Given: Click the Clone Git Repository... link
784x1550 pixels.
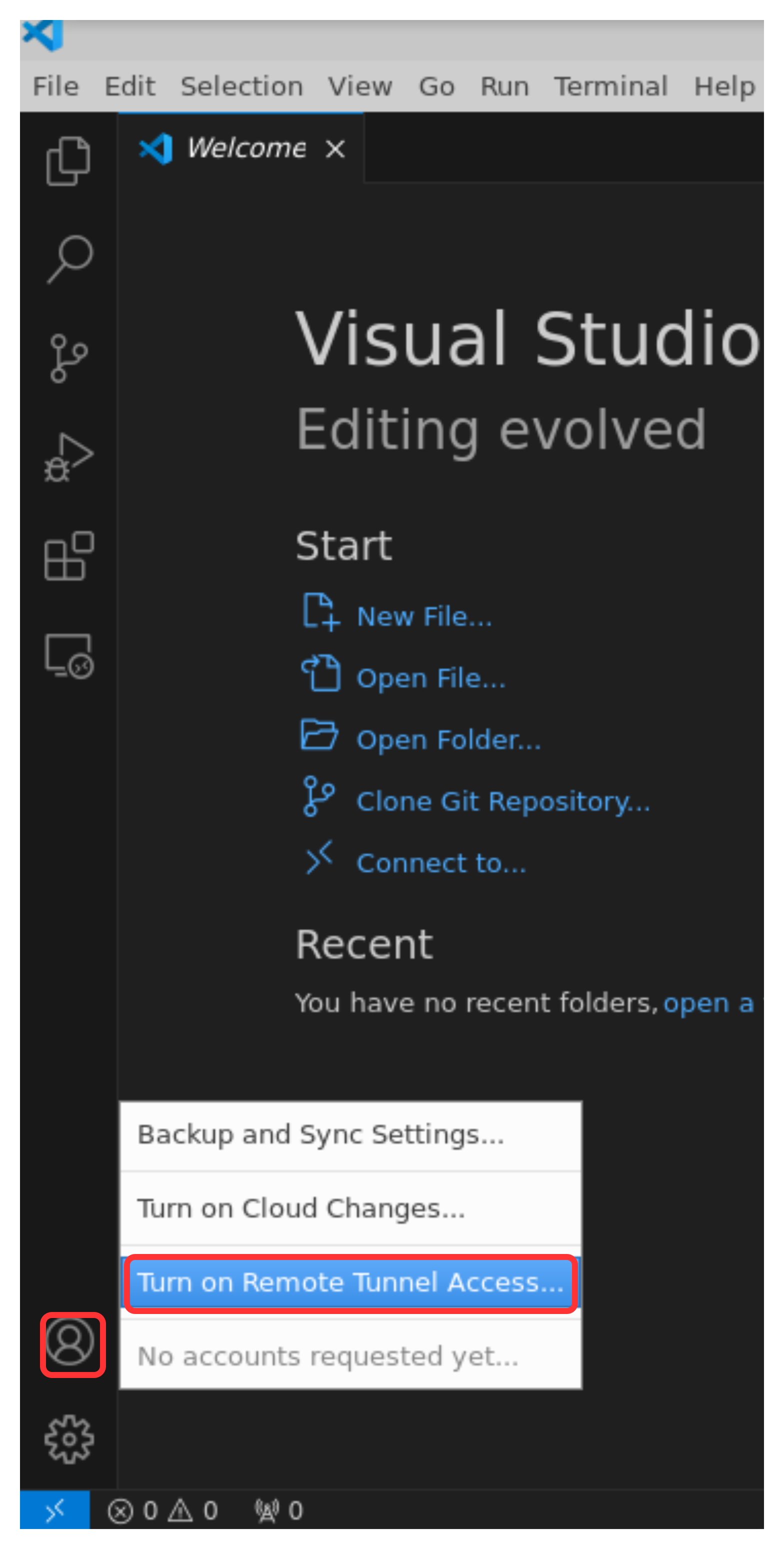Looking at the screenshot, I should 503,802.
